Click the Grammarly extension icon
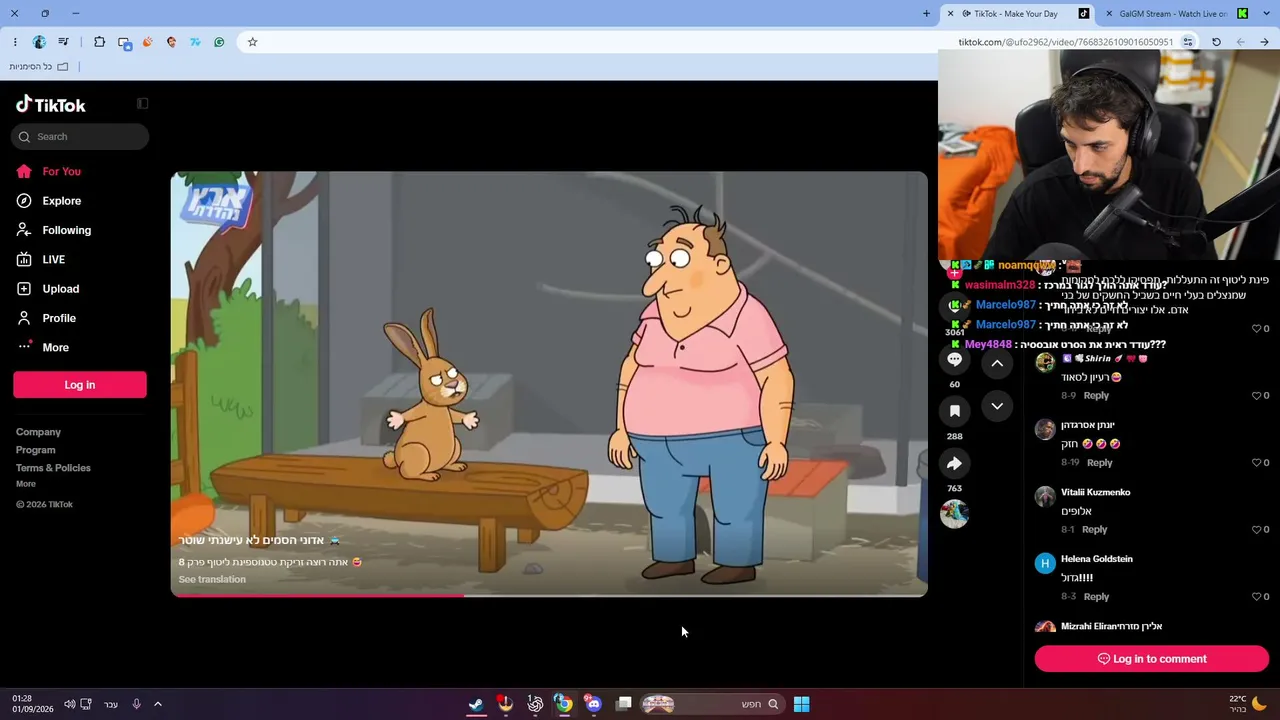Screen dimensions: 1280x720 pos(219,42)
